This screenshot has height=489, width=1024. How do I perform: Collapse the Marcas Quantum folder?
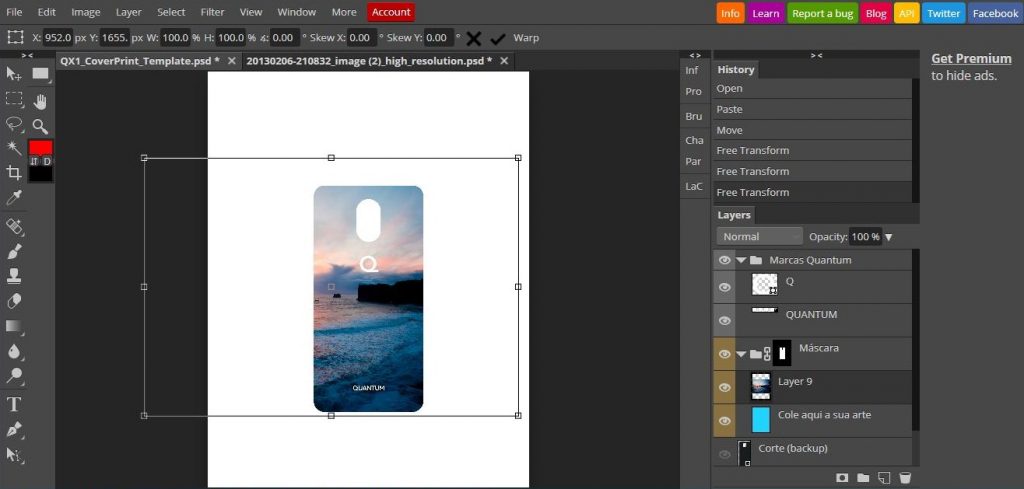click(x=741, y=260)
